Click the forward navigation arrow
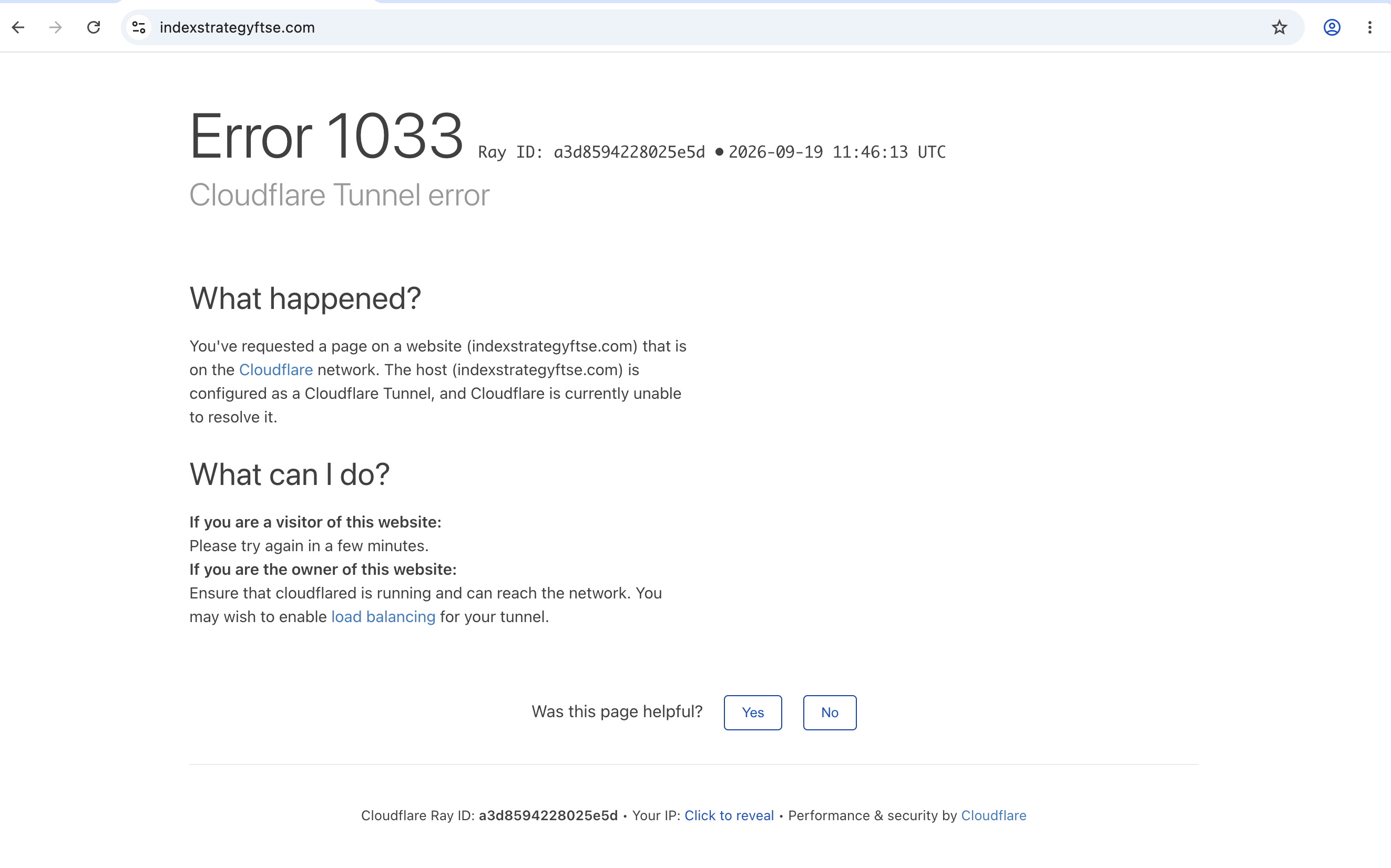The image size is (1391, 868). [x=56, y=27]
